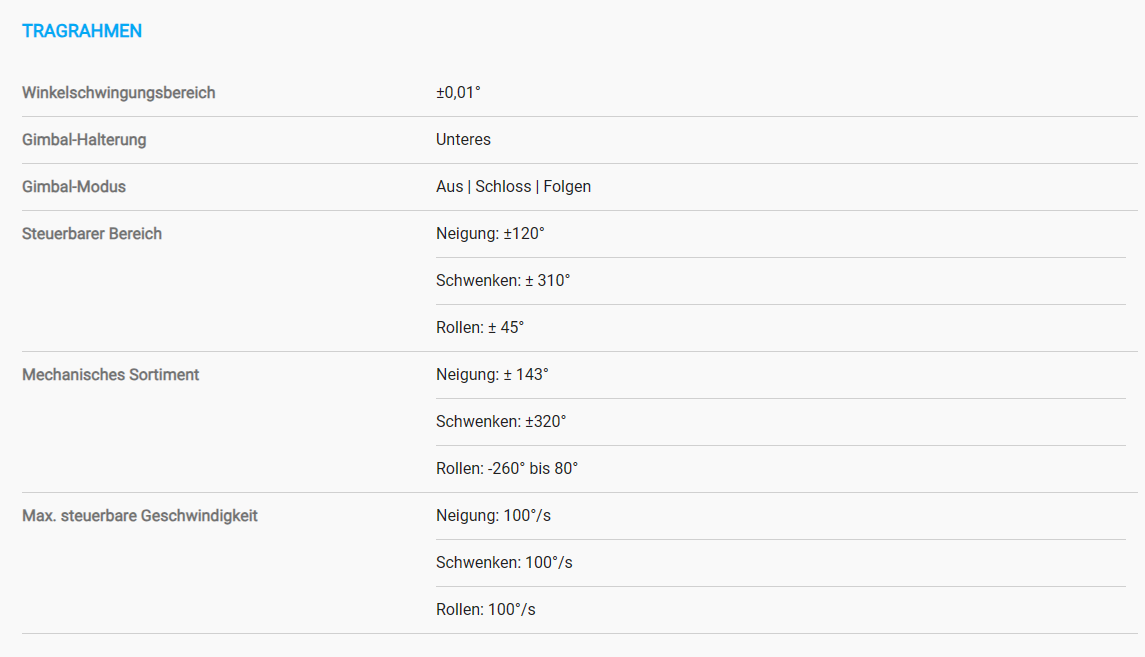Click Aus | Schloss | Folgen value
The height and width of the screenshot is (657, 1145).
coord(513,187)
